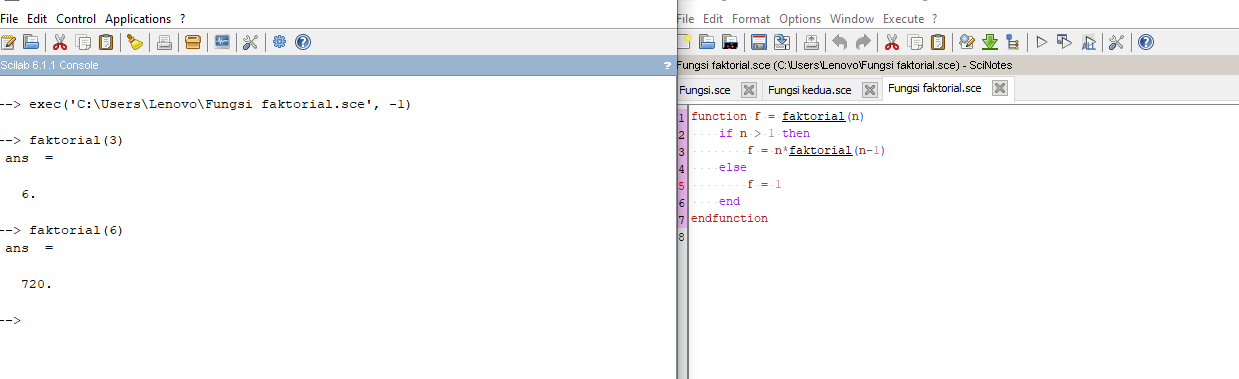
Task: Copy icon in SciNotes toolbar
Action: point(914,42)
